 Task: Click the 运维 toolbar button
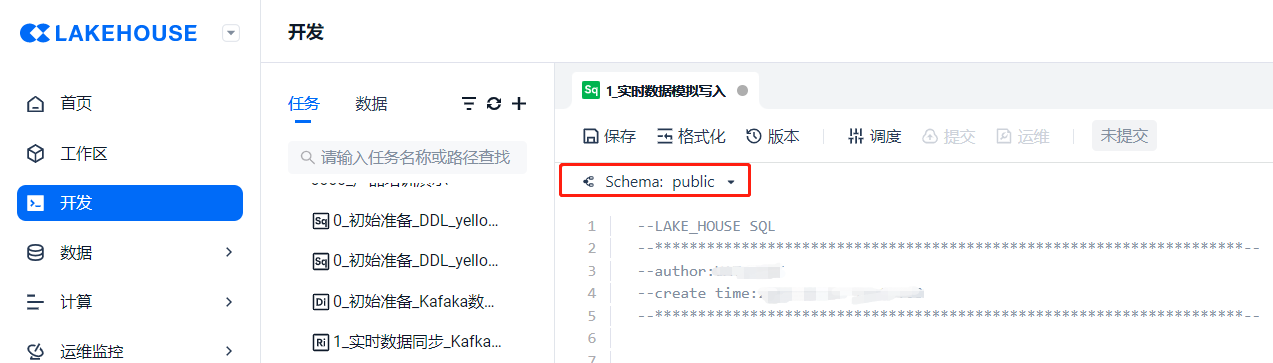click(x=1022, y=137)
